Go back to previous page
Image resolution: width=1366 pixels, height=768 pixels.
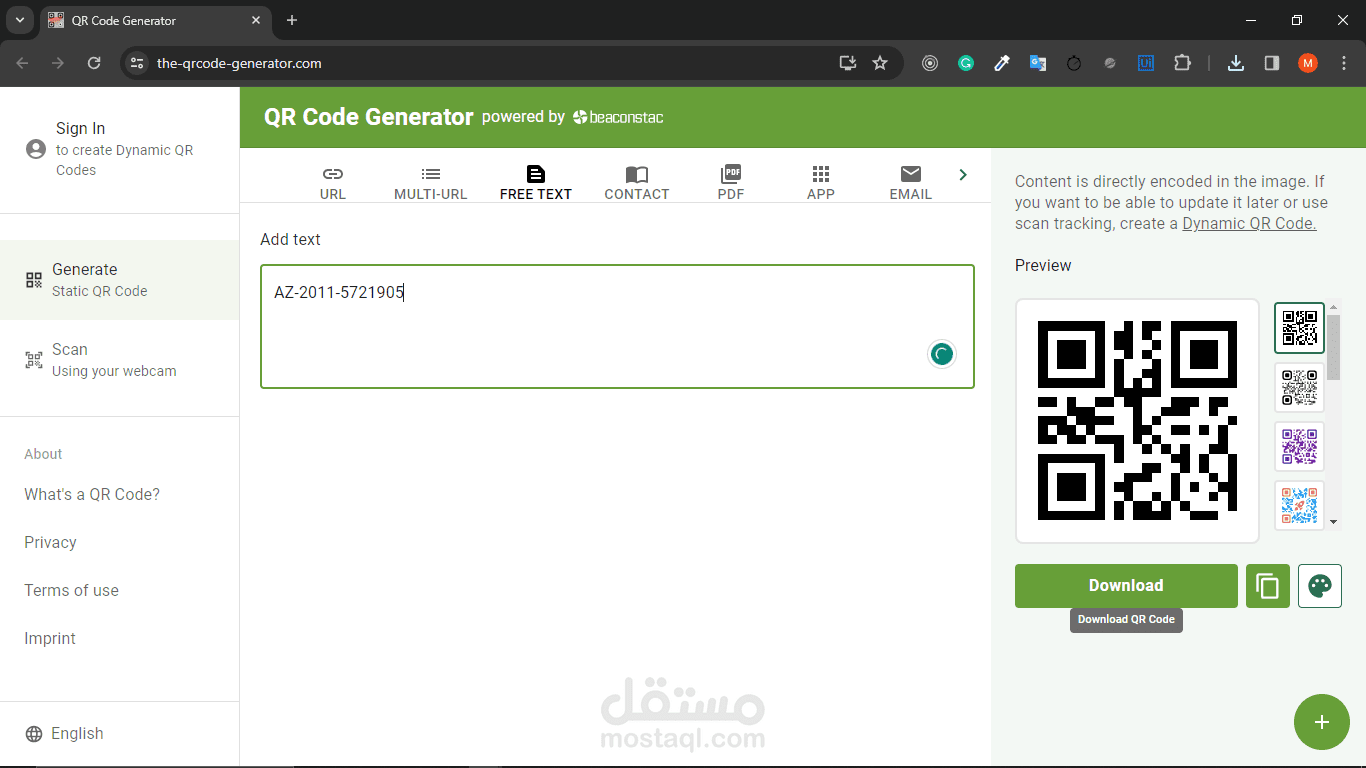pos(23,63)
